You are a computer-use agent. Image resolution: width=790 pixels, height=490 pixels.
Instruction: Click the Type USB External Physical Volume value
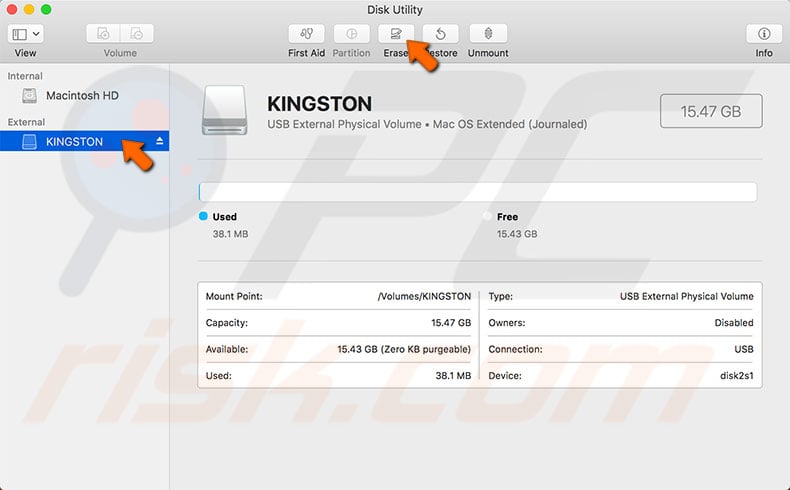click(x=687, y=296)
